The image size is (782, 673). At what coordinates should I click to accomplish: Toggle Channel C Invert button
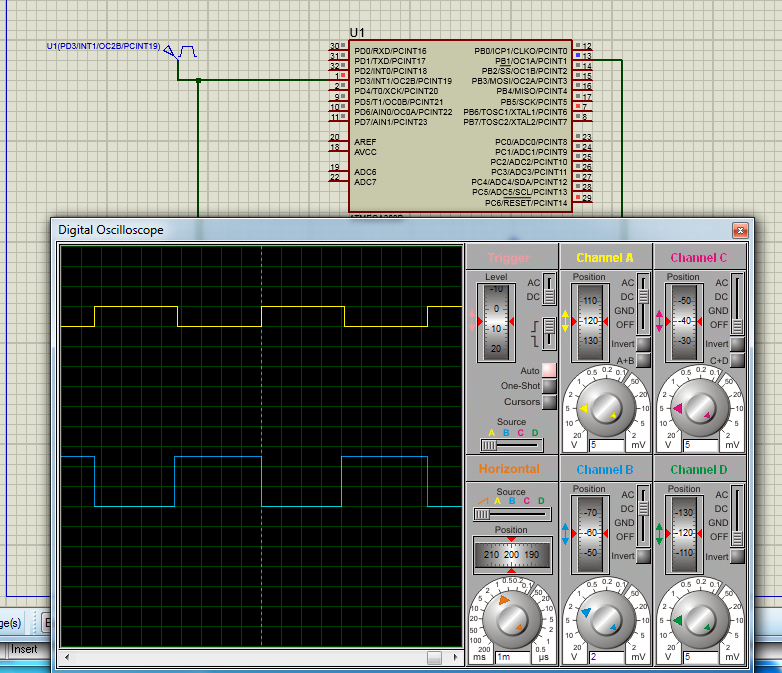pos(737,344)
